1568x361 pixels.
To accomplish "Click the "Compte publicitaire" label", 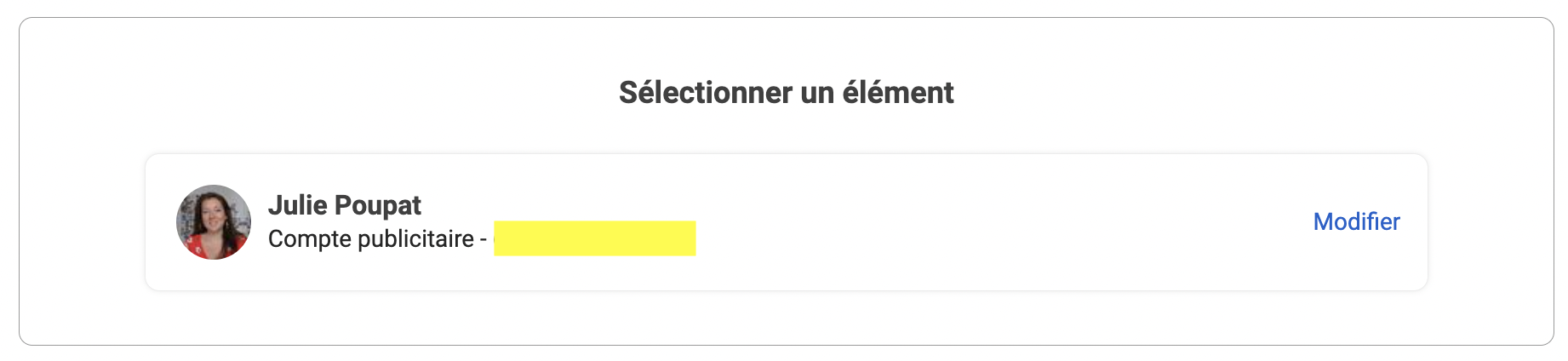I will (x=370, y=239).
